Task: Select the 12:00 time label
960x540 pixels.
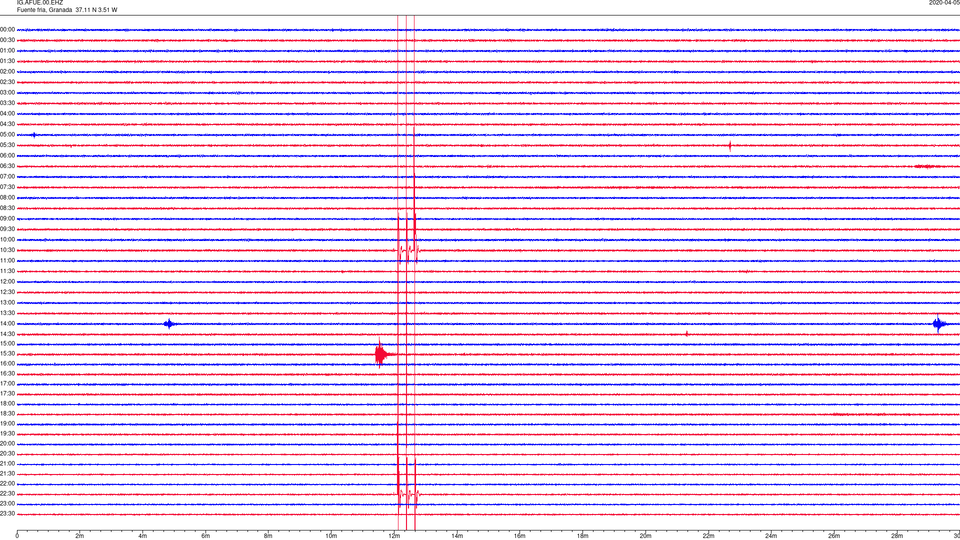Action: [7, 282]
